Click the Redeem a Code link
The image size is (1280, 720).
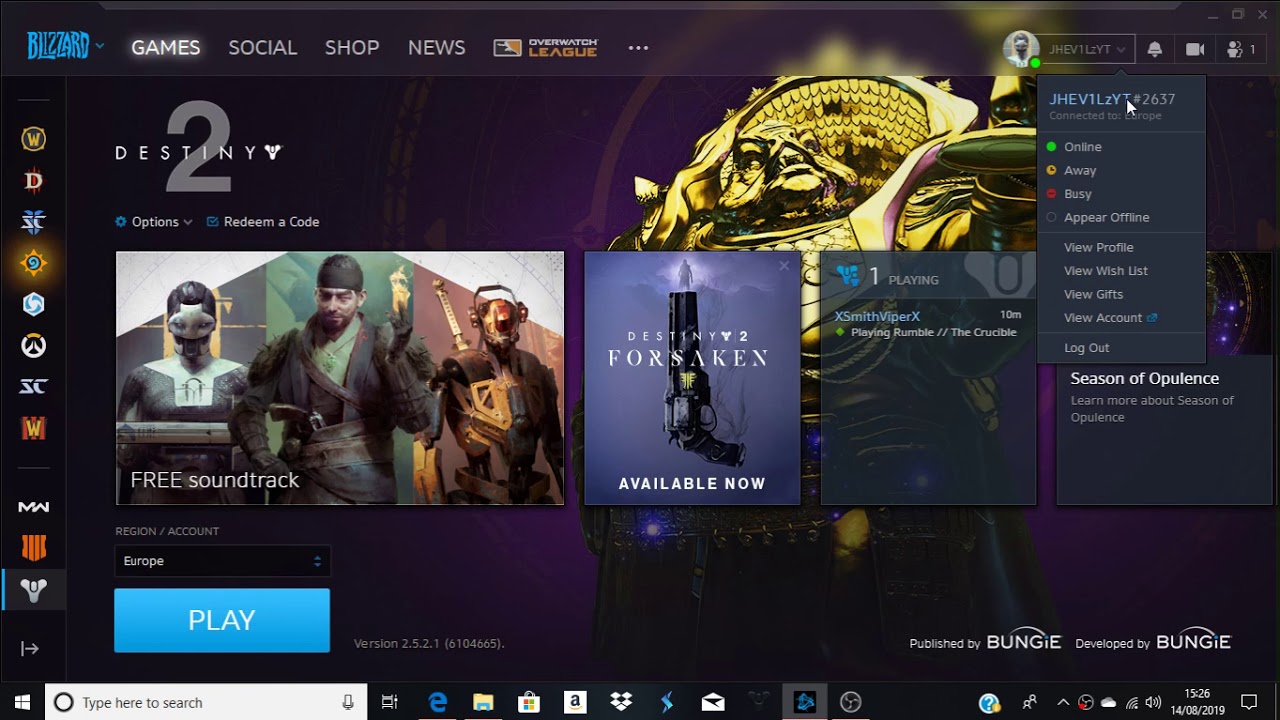click(263, 222)
